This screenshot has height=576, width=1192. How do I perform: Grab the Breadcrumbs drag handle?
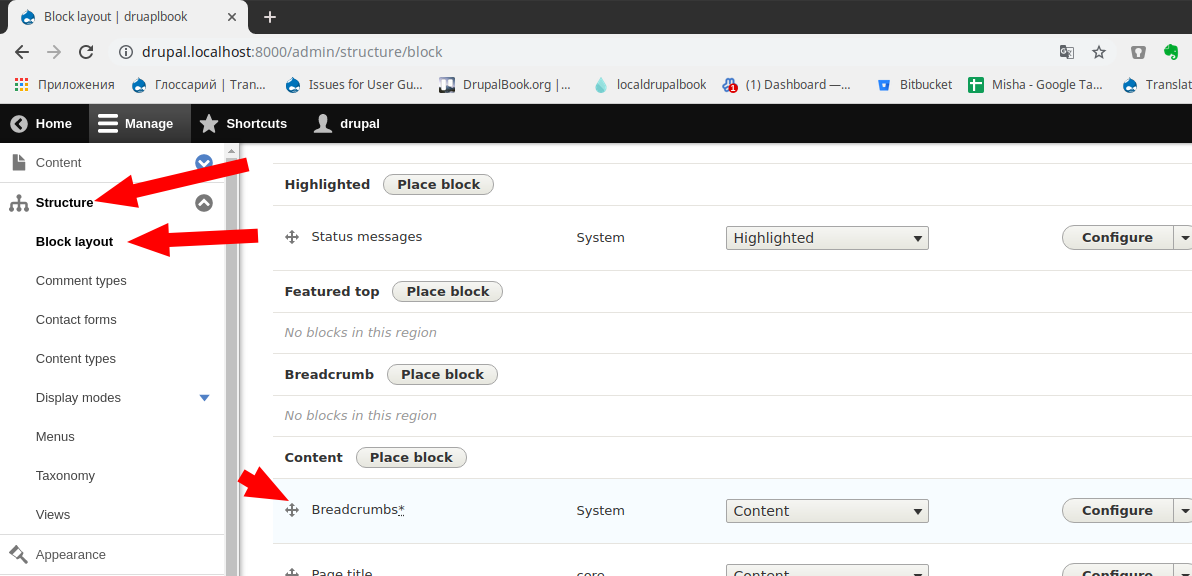(x=292, y=510)
